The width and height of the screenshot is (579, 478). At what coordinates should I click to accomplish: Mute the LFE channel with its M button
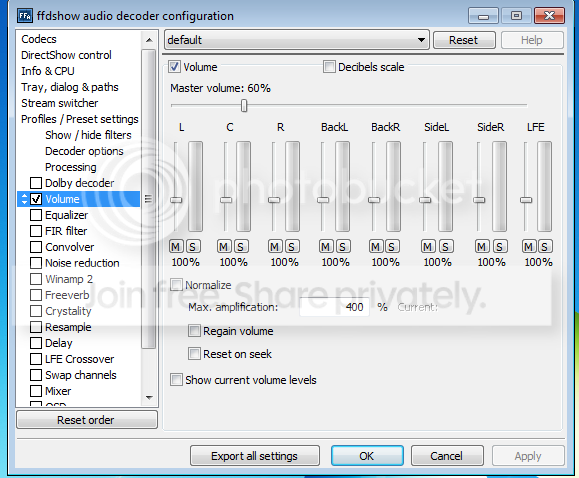528,246
